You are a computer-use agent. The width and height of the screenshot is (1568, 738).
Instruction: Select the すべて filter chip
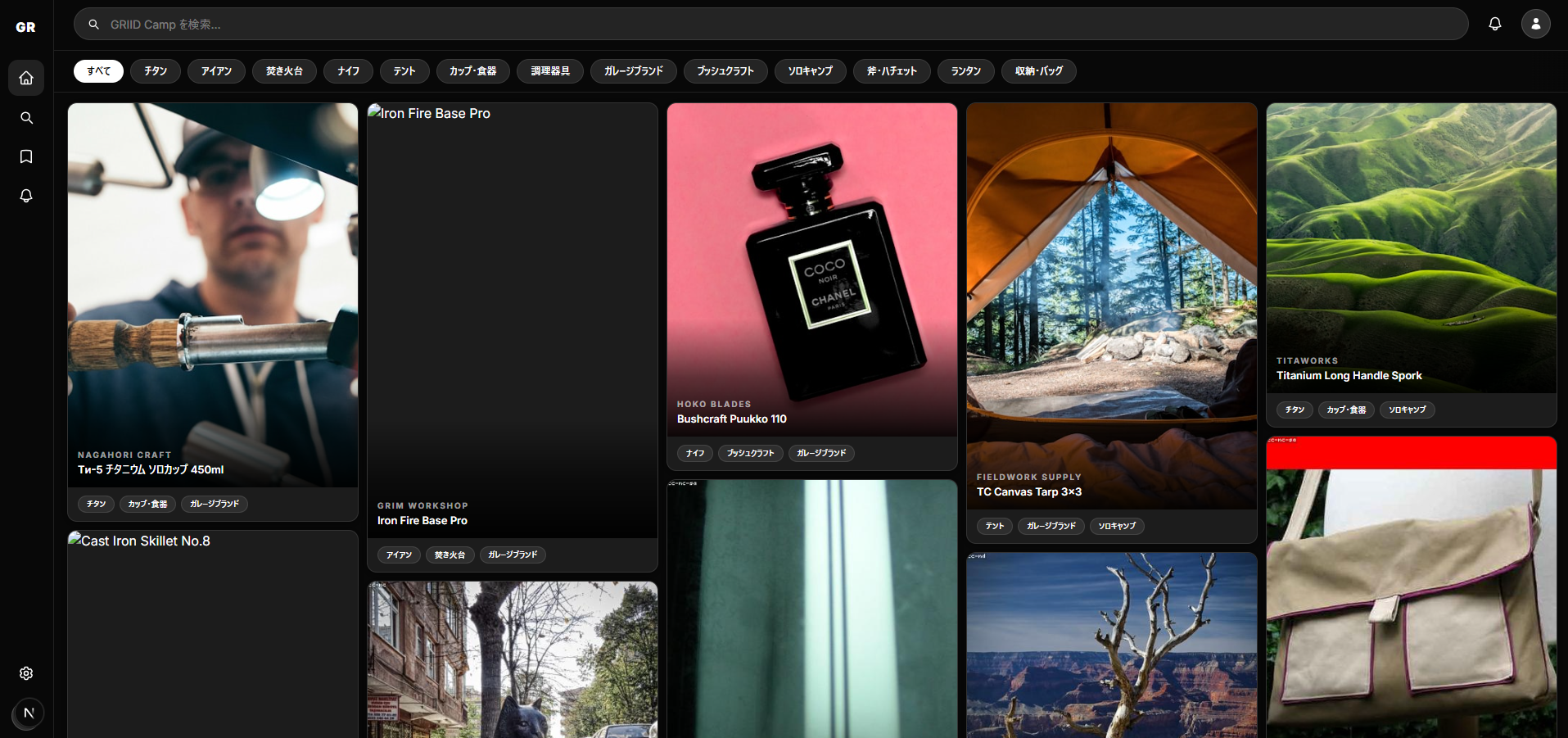click(98, 71)
